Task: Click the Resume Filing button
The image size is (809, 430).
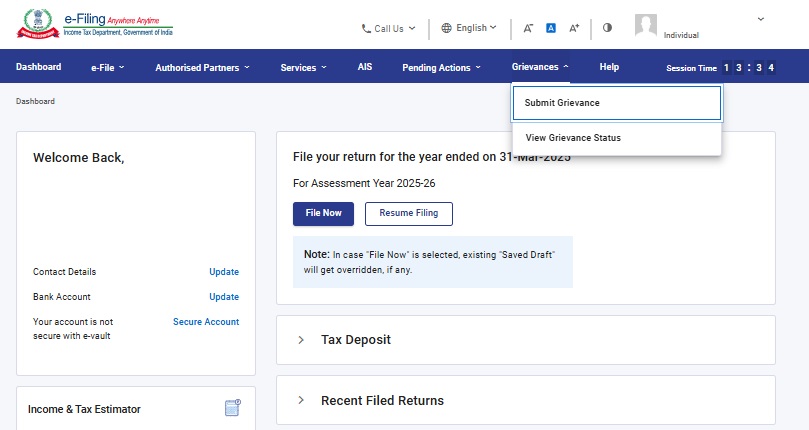Action: click(409, 214)
